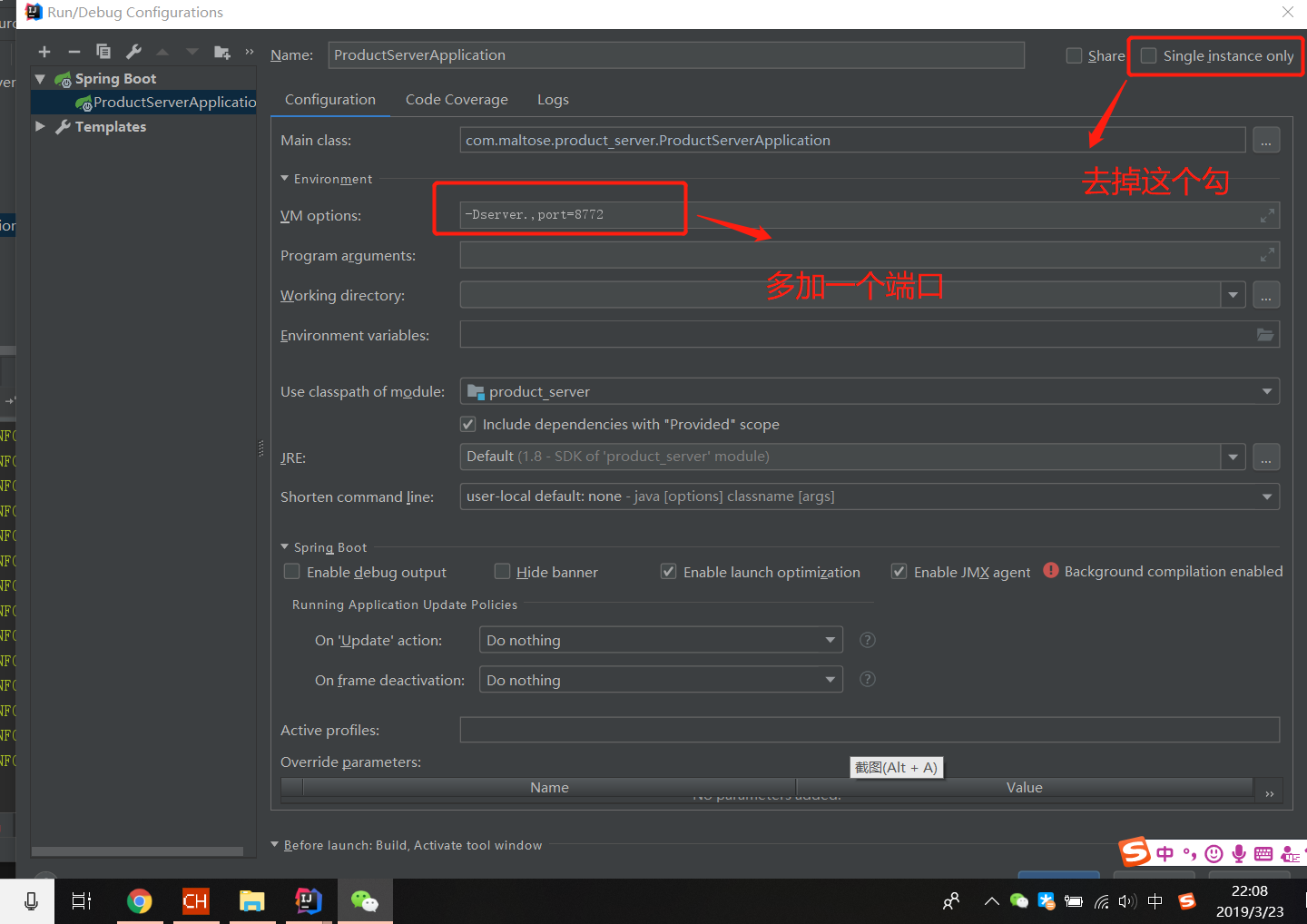Click the Main class field
Screen dimensions: 1307x924
click(852, 140)
